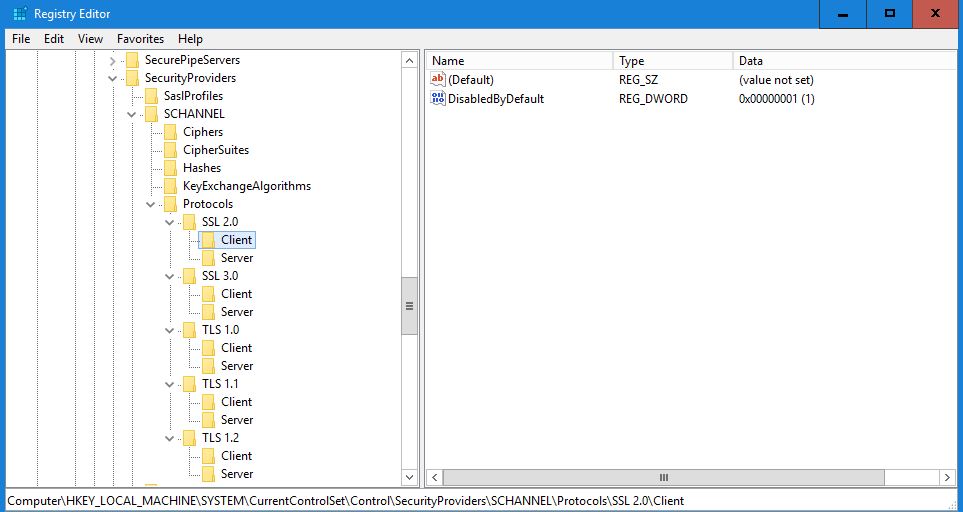Viewport: 963px width, 512px height.
Task: Select the SSL 2.0 folder icon
Action: tap(189, 222)
